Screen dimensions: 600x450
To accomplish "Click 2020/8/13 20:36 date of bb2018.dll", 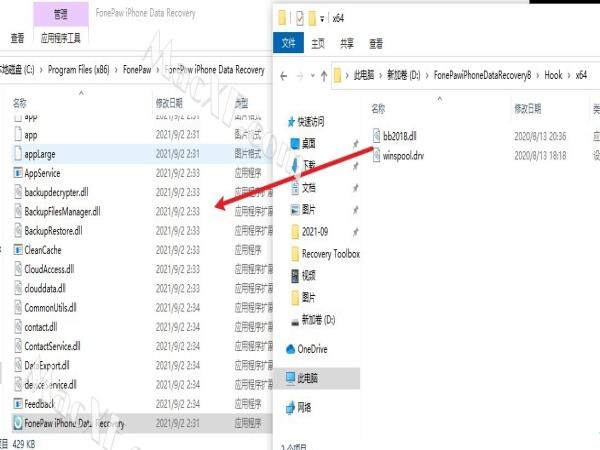I will point(540,136).
